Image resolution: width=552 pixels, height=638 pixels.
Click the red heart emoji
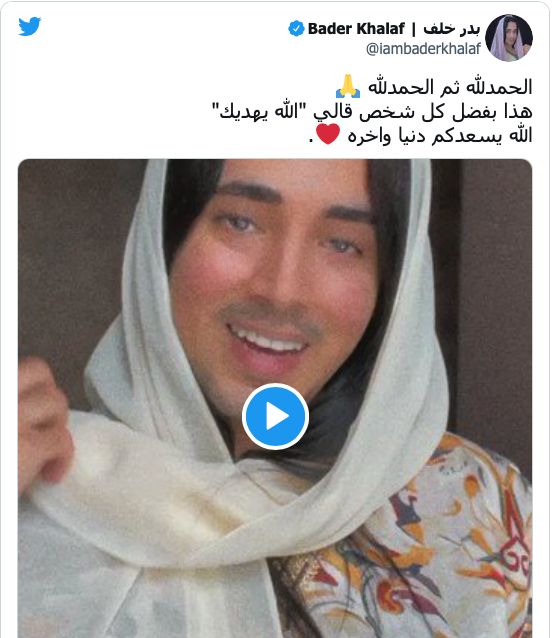tap(328, 134)
